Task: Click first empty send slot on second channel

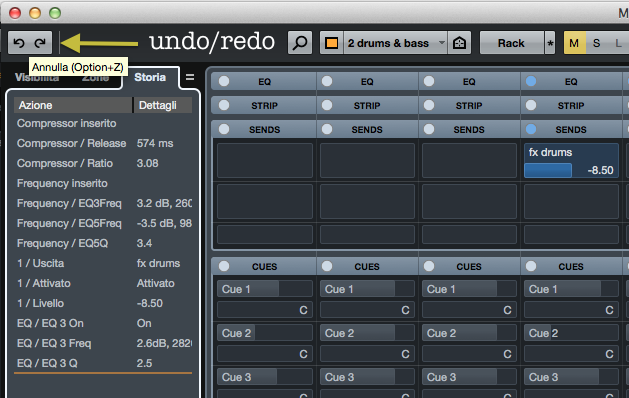Action: (367, 160)
